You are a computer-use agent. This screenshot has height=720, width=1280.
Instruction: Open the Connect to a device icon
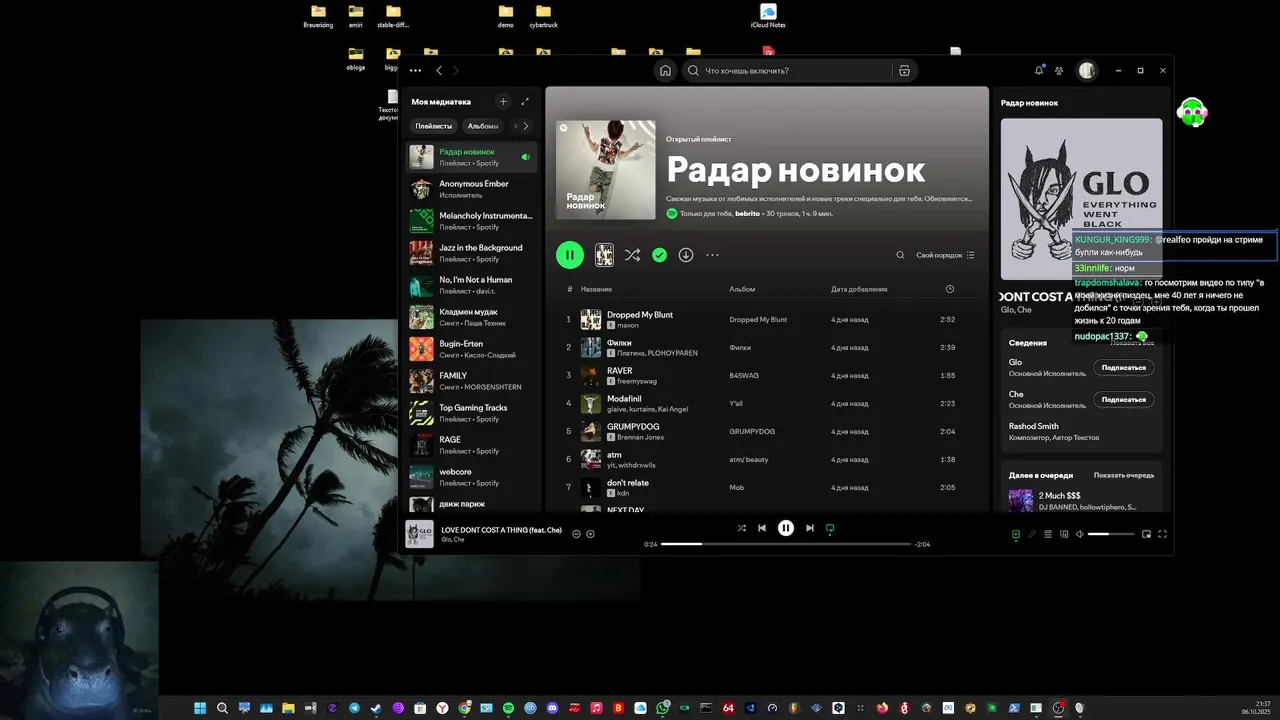click(1064, 534)
